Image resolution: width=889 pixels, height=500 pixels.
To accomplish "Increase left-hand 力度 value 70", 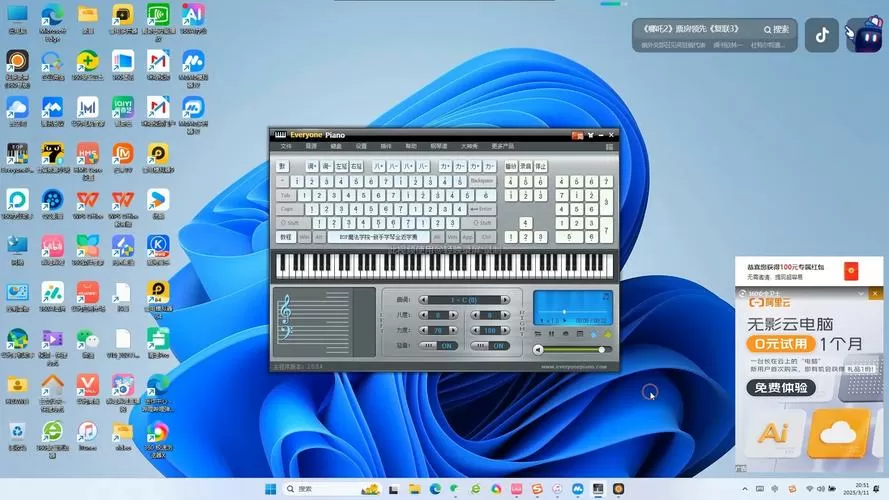I will pyautogui.click(x=453, y=330).
